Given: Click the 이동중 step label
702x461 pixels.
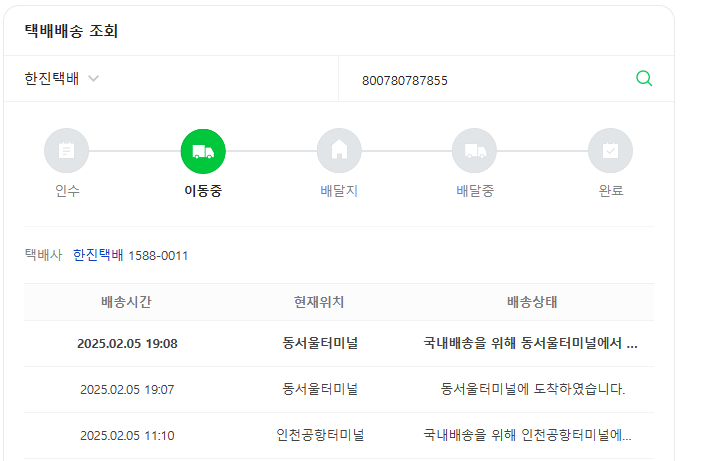Looking at the screenshot, I should pos(203,191).
